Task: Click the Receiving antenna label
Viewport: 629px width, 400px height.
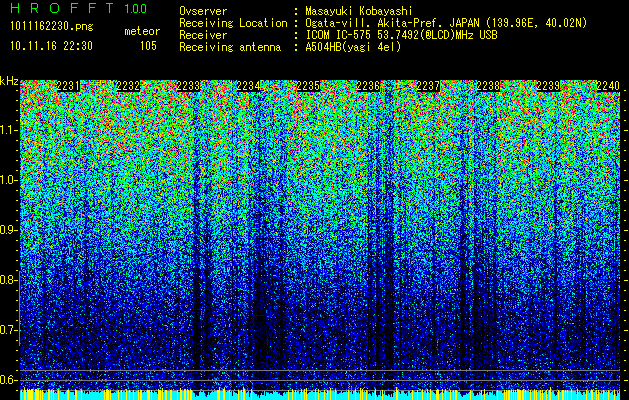Action: coord(230,47)
